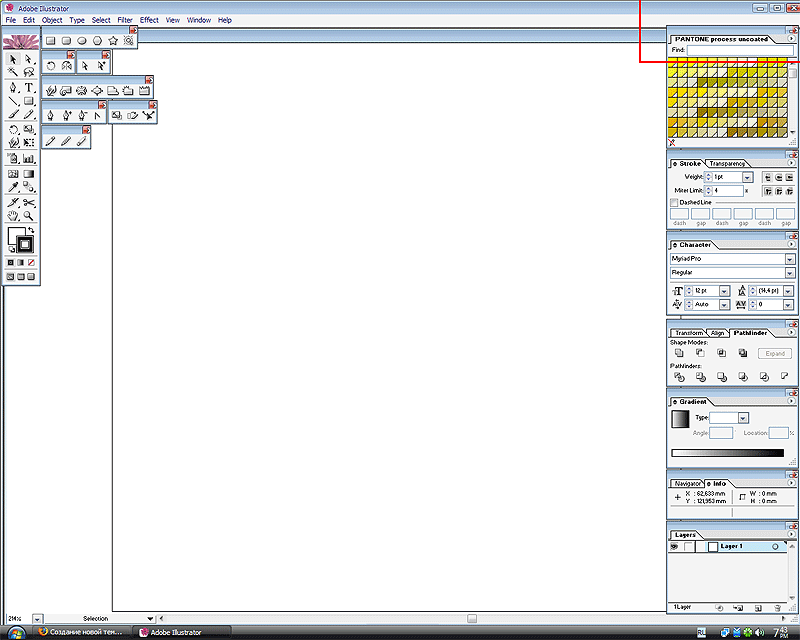Select the Selection (black arrow) tool

pos(13,59)
